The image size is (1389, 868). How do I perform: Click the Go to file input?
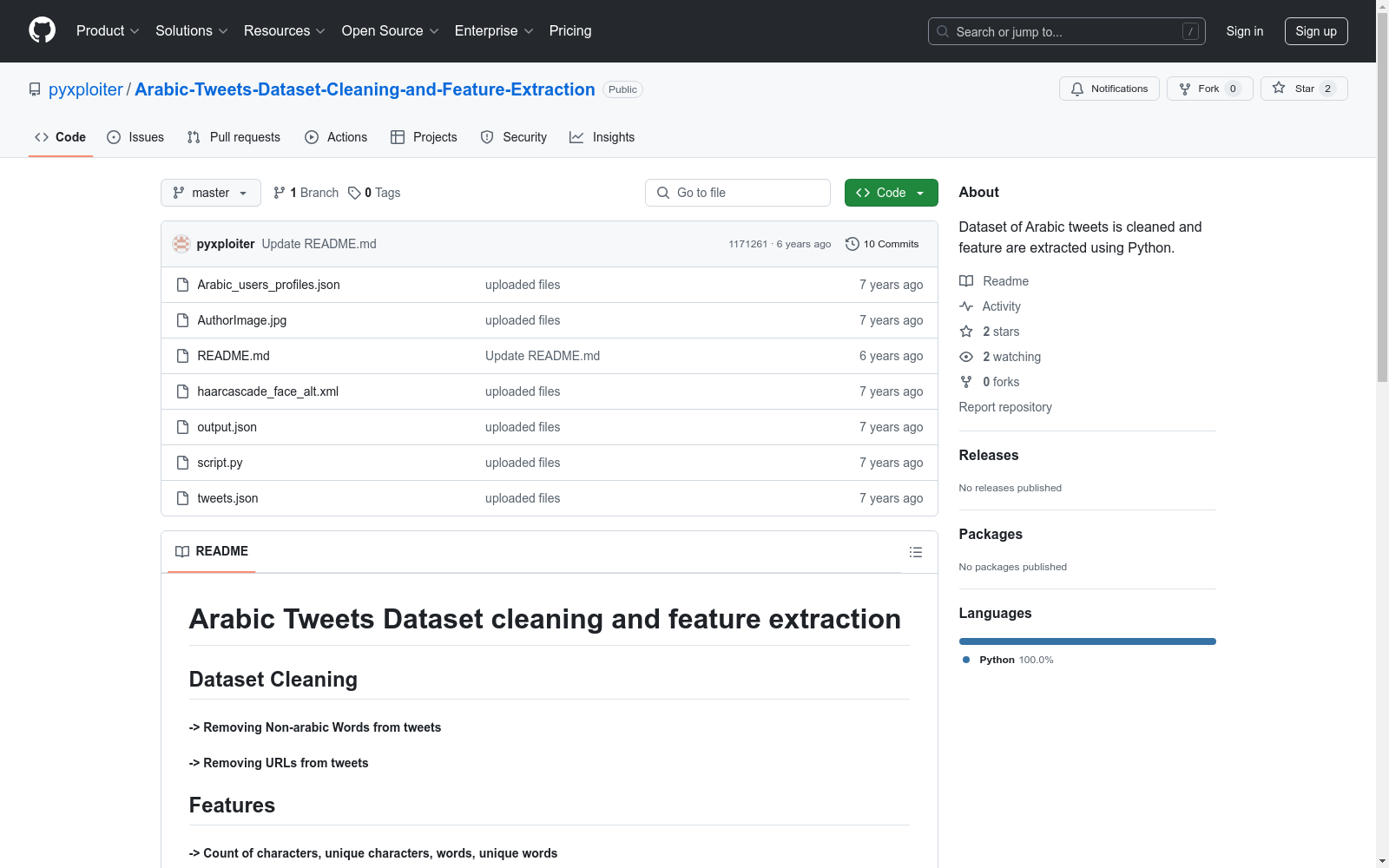click(x=738, y=193)
